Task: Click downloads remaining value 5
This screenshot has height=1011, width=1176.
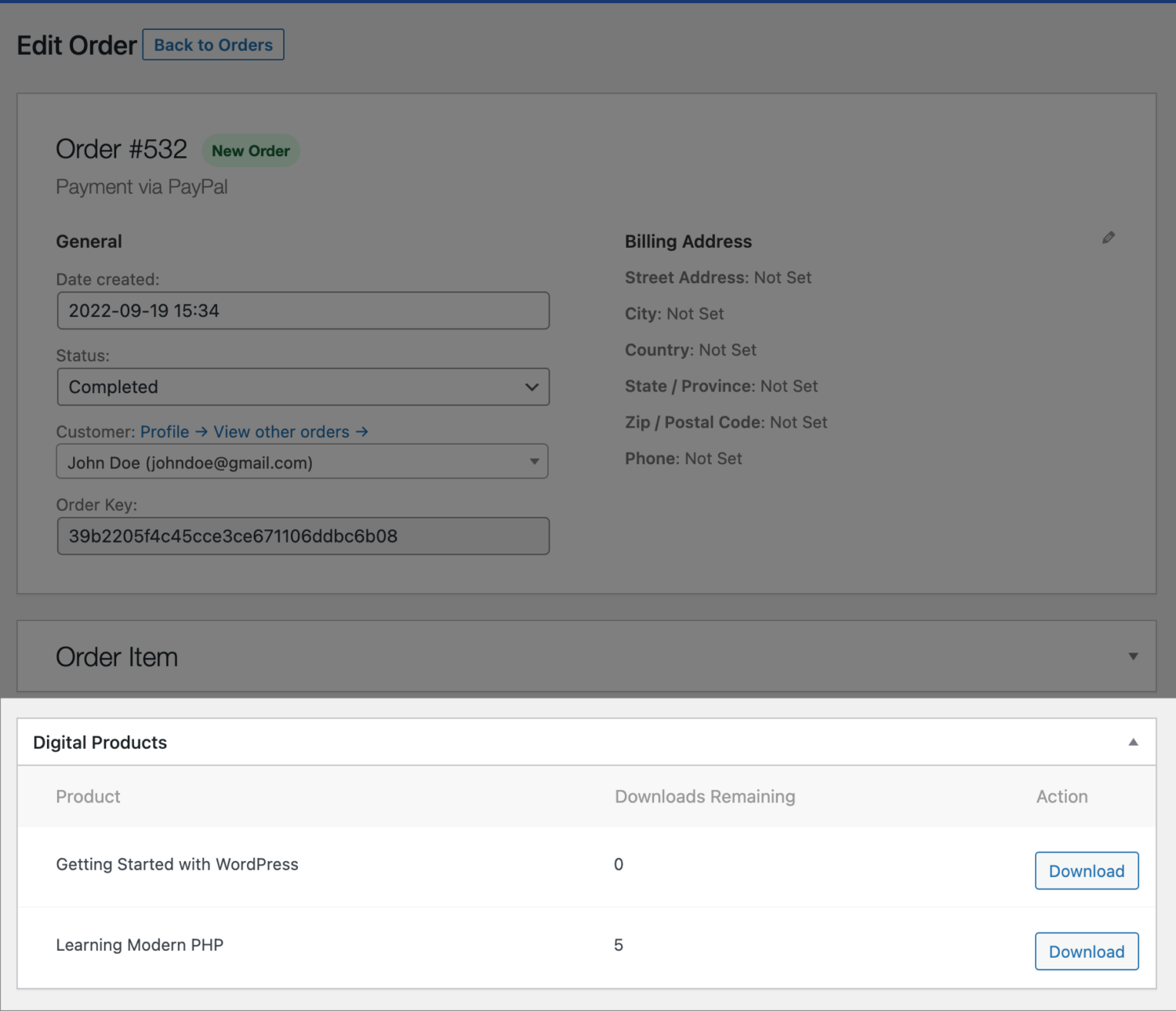Action: coord(619,945)
